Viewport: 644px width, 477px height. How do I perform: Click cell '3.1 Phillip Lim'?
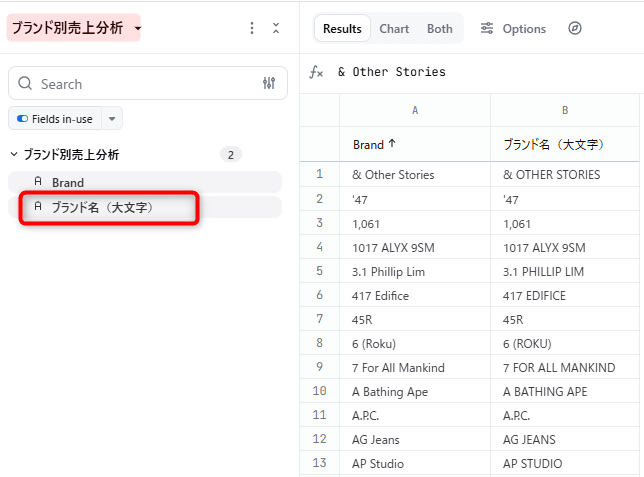pyautogui.click(x=415, y=272)
